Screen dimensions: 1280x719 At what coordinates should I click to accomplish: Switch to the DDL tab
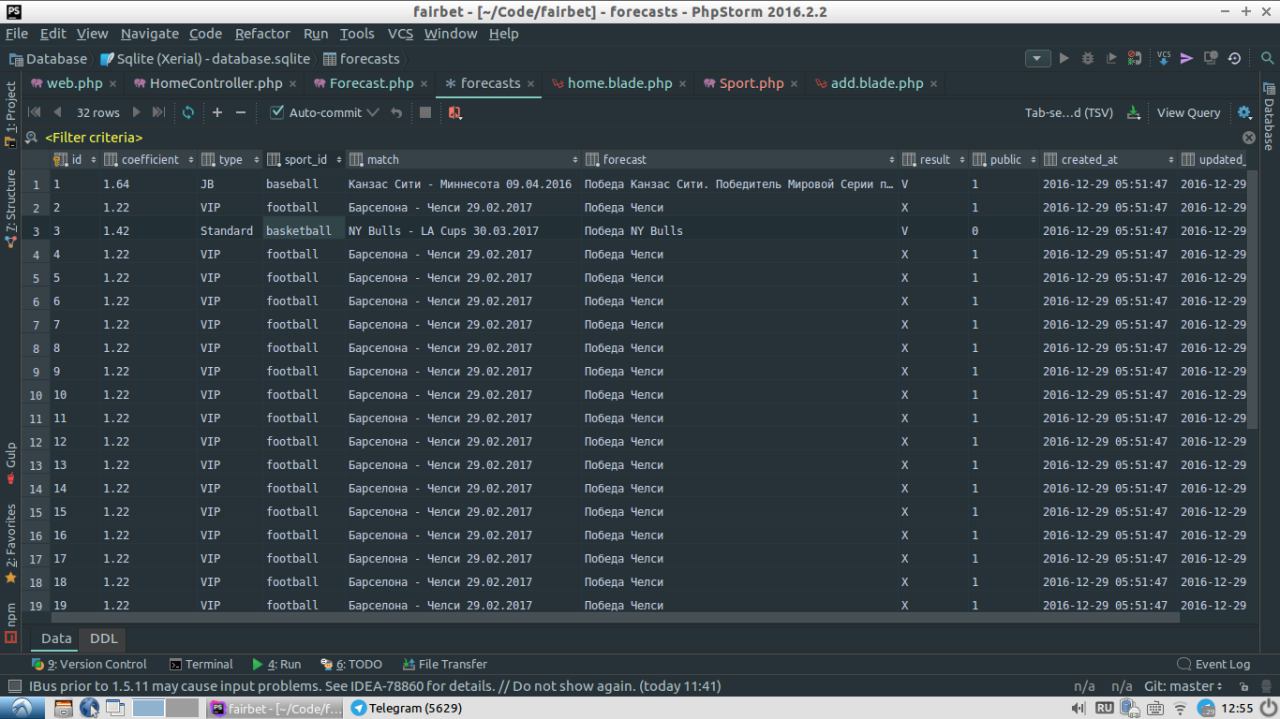(x=103, y=638)
